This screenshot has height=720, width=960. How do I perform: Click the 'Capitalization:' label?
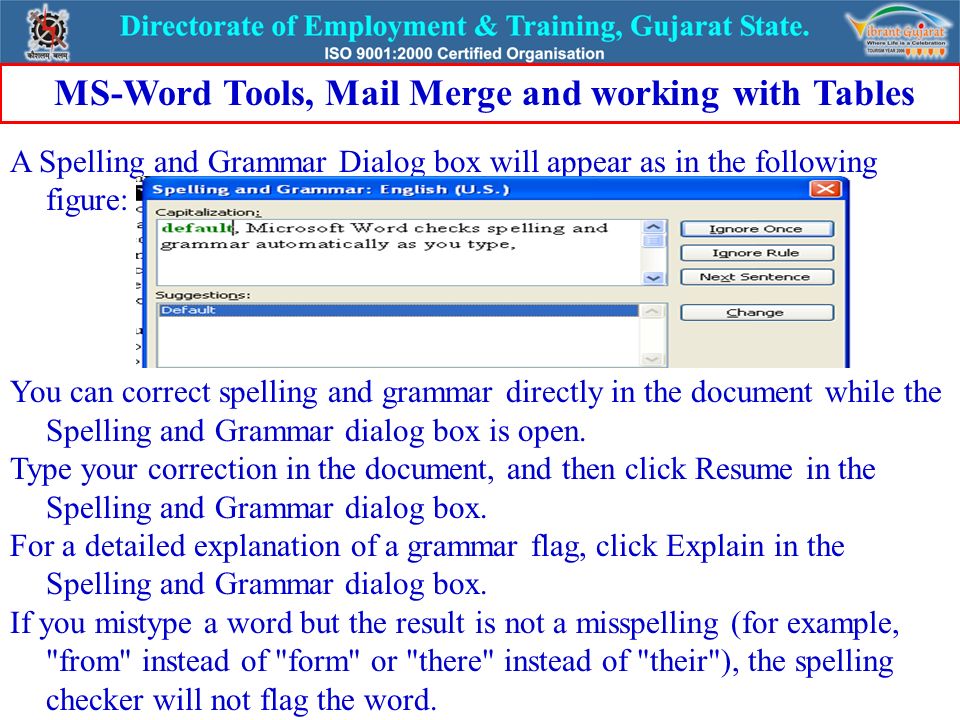(x=208, y=212)
